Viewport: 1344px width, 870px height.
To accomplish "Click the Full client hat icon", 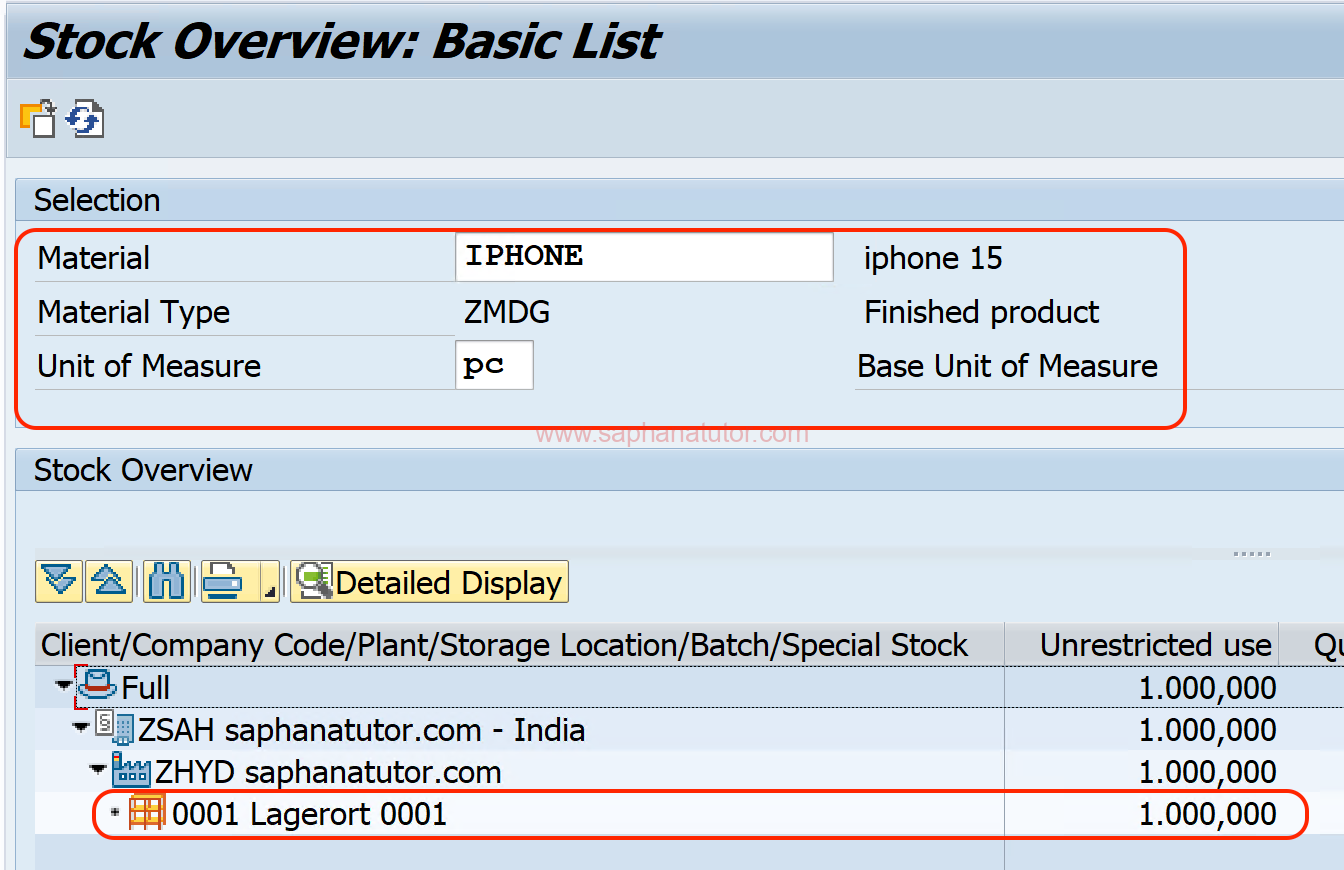I will tap(98, 687).
